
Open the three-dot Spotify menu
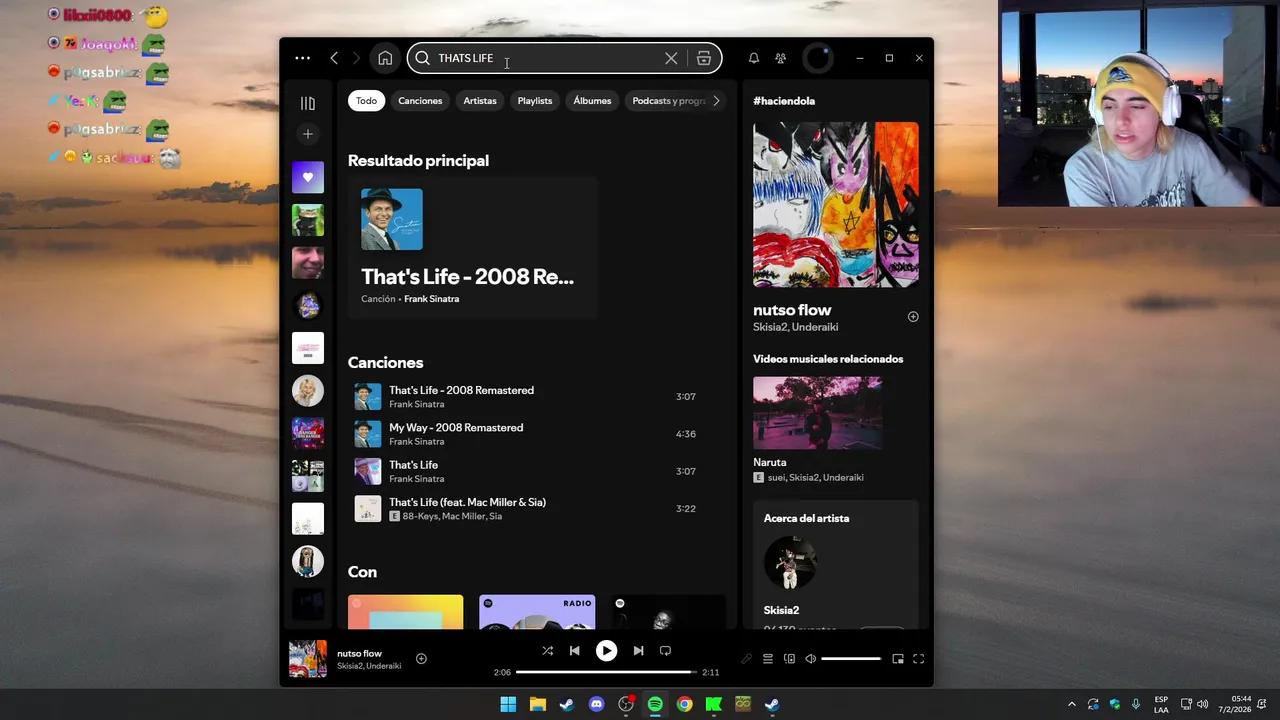coord(302,58)
